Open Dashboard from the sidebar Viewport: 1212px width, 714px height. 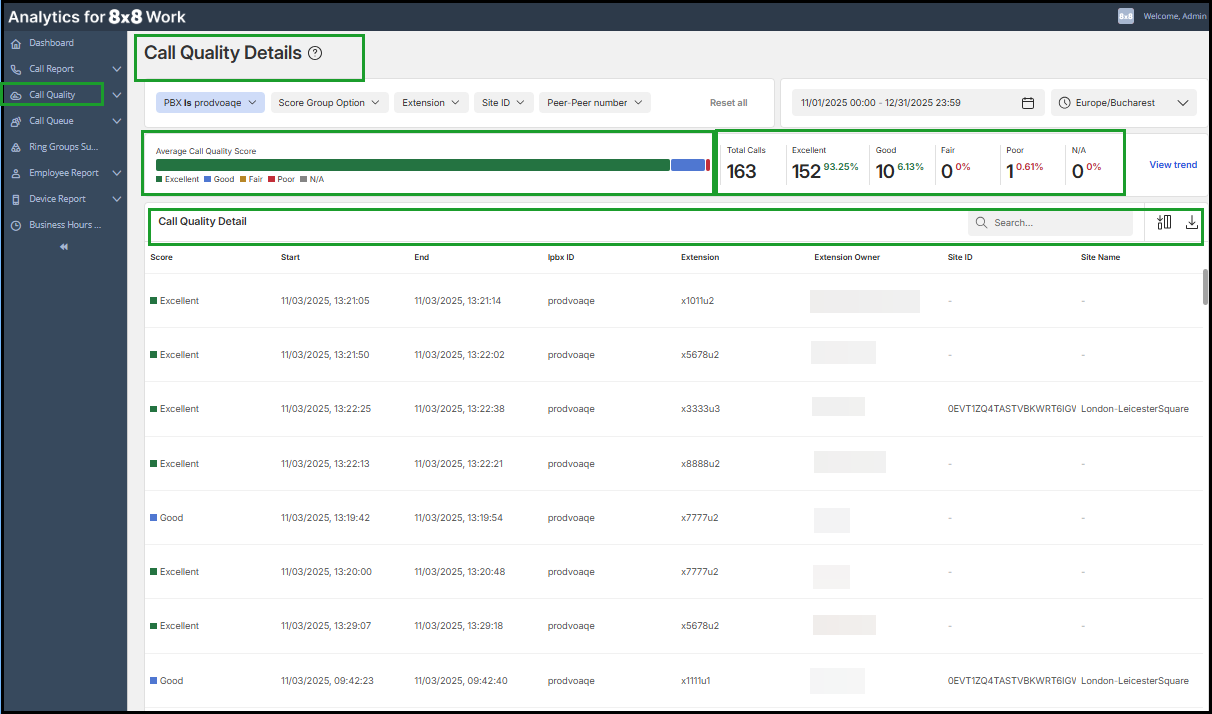pyautogui.click(x=51, y=43)
